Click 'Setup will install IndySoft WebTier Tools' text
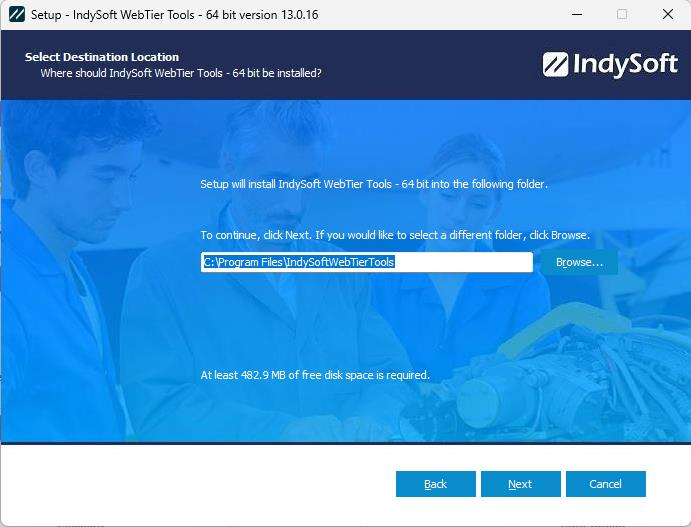The width and height of the screenshot is (691, 527). click(374, 184)
